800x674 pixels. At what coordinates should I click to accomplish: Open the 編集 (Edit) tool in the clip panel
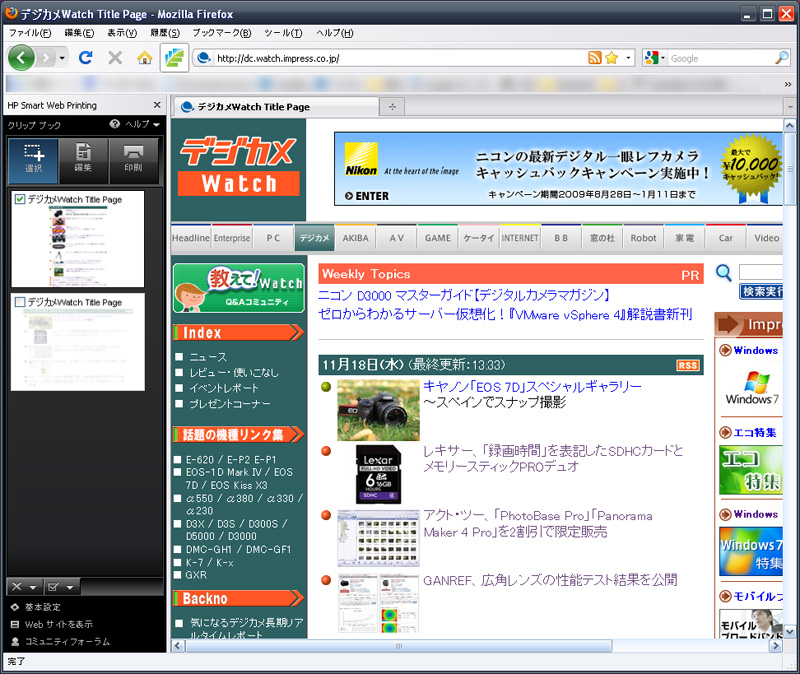tap(83, 154)
